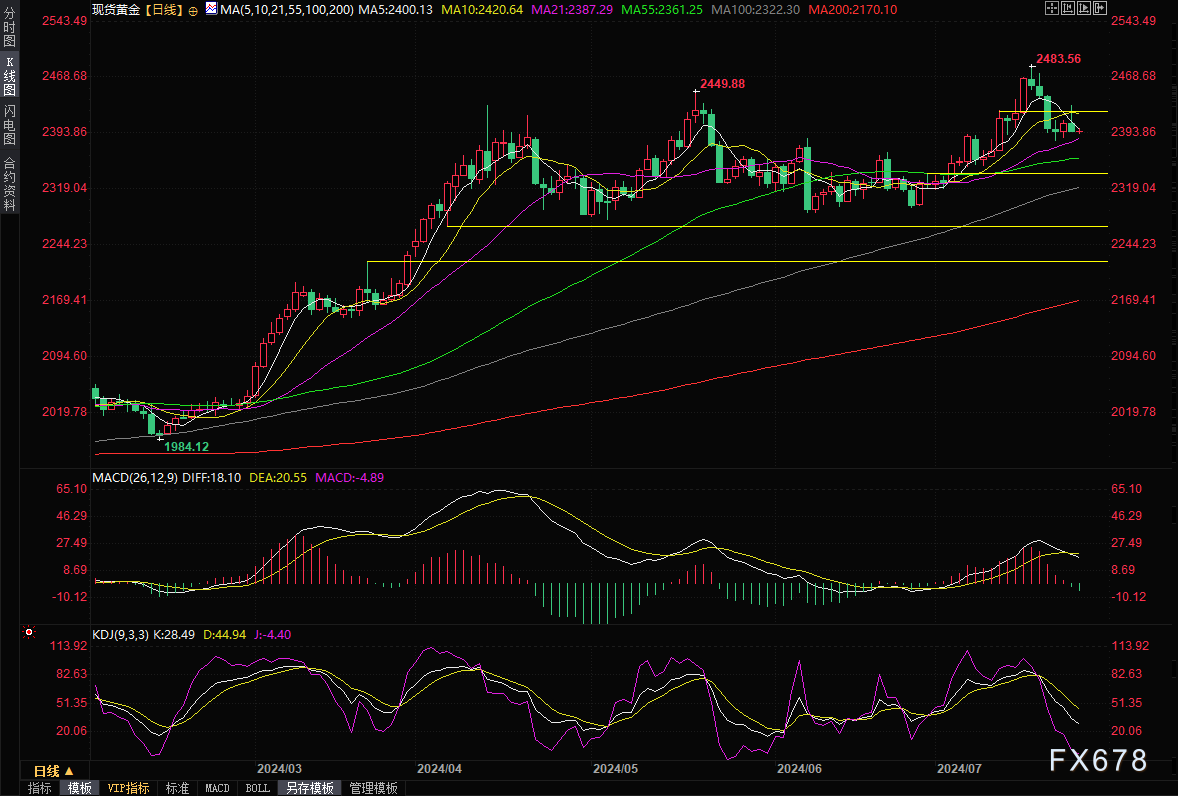Click the red sun icon near KDJ panel
The image size is (1178, 796).
[30, 633]
